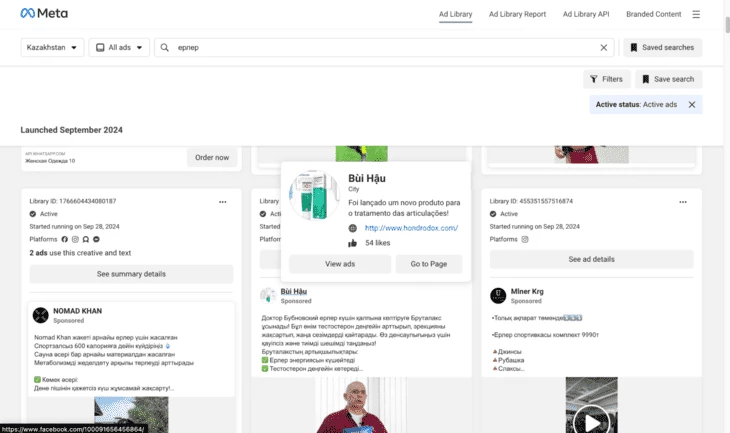This screenshot has width=730, height=433.
Task: Click the 'Launched September 2024' heading
Action: pos(72,130)
